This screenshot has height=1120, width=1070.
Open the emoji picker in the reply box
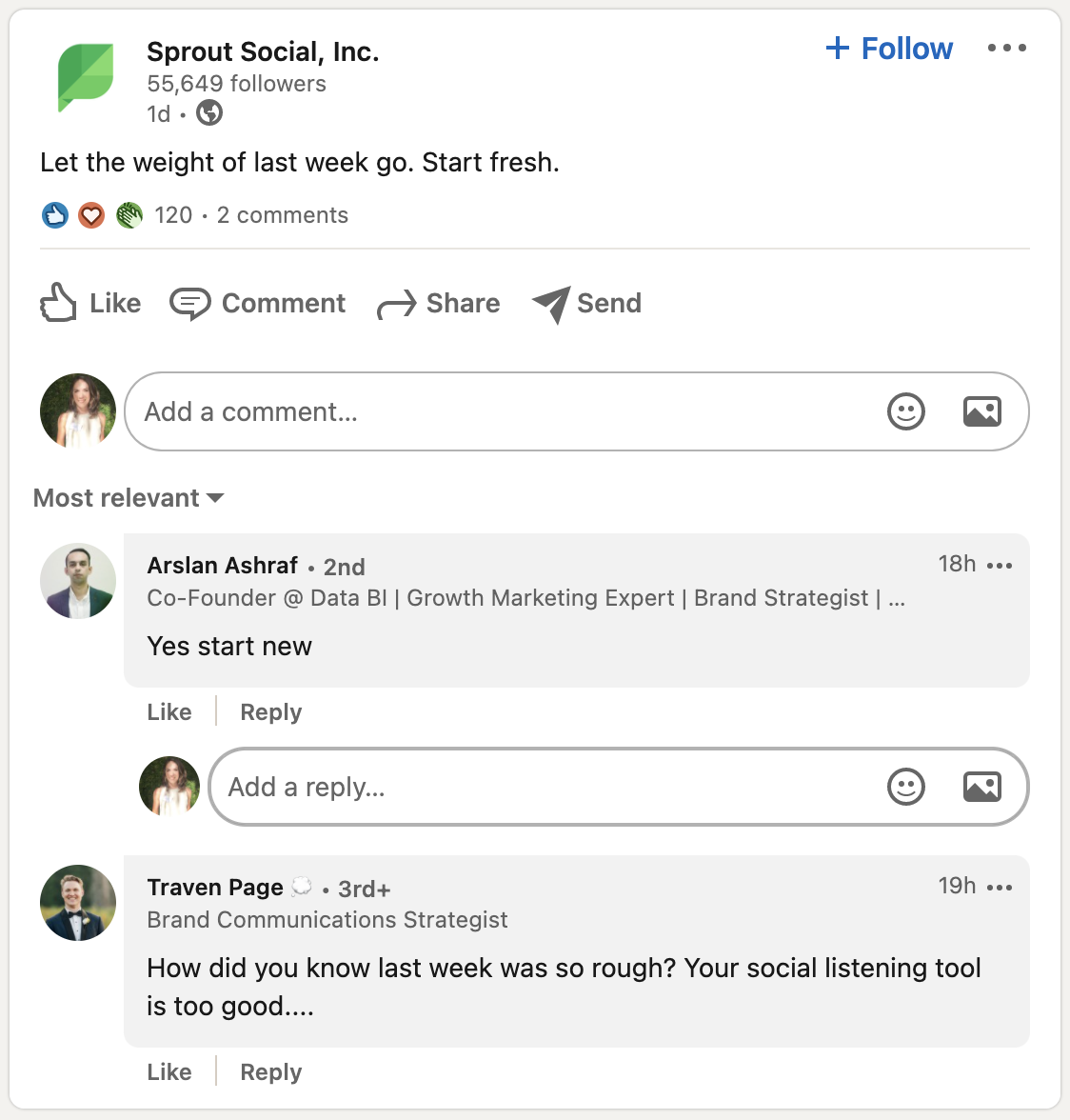click(906, 787)
